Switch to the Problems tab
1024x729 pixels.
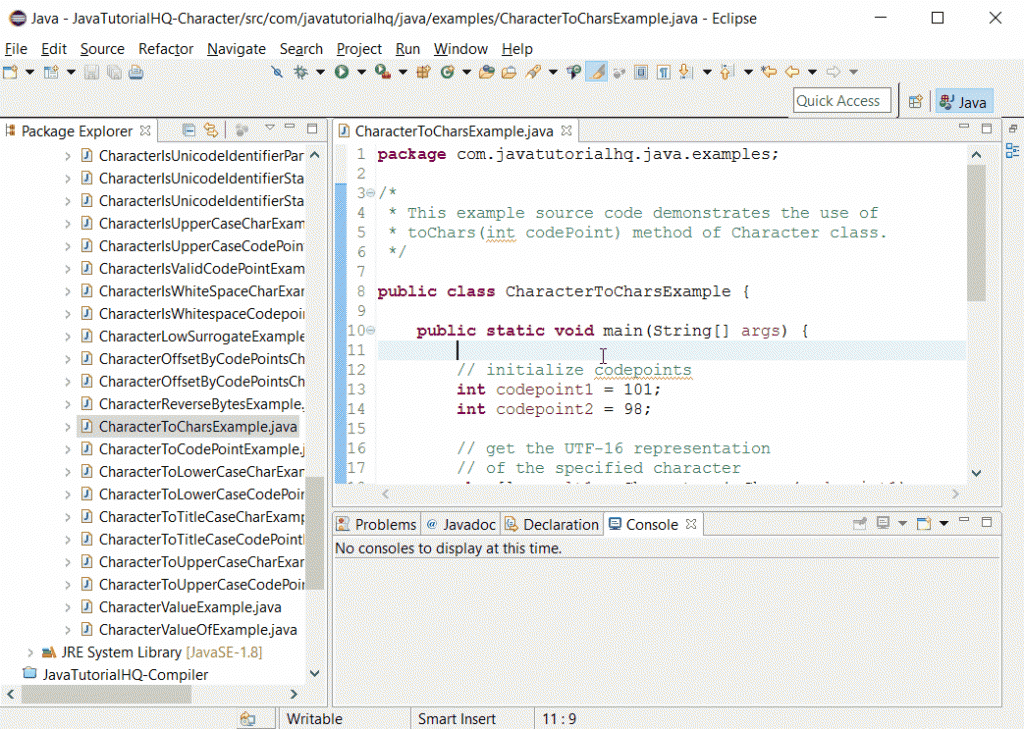[x=376, y=524]
